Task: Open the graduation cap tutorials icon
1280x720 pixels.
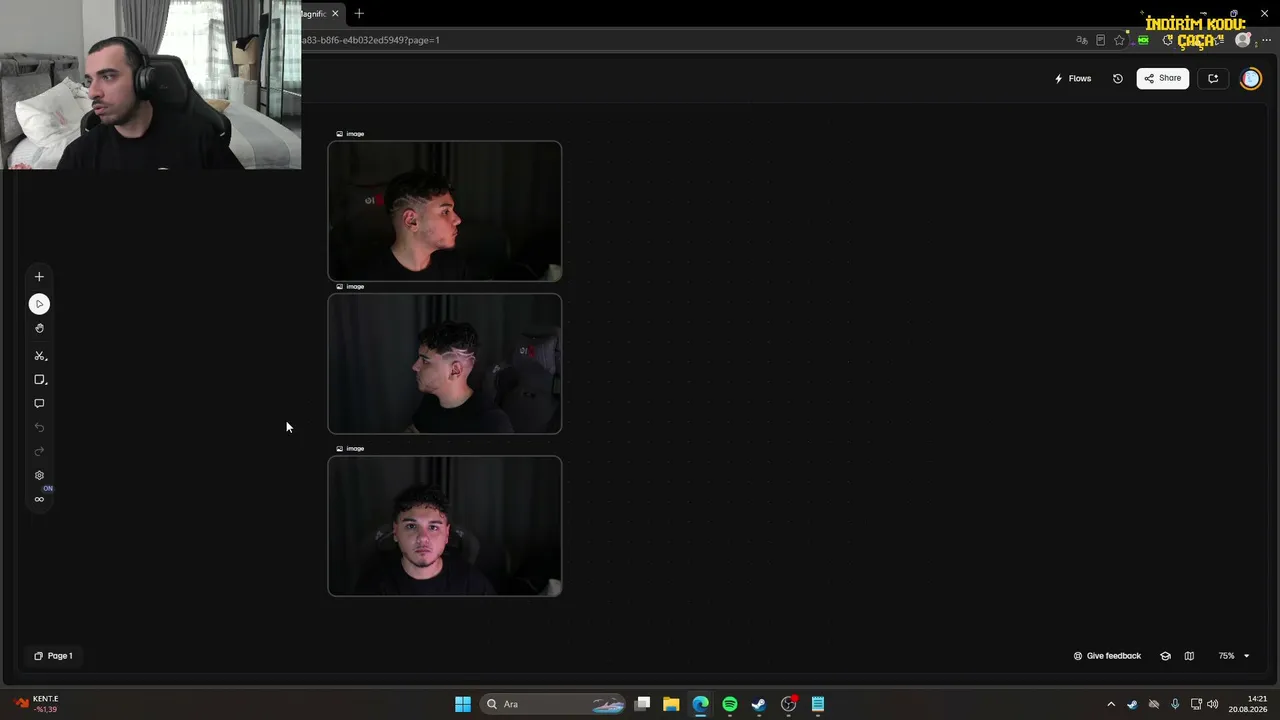Action: (x=1165, y=656)
